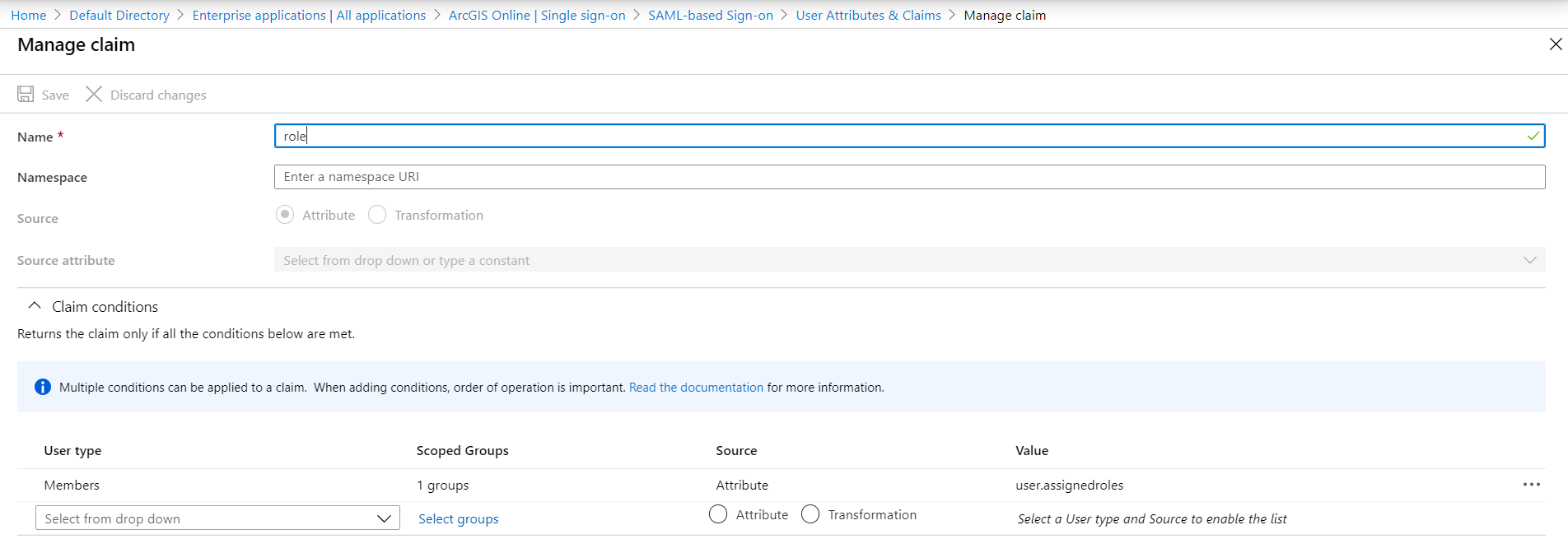1568x539 pixels.
Task: Click the info icon in the conditions banner
Action: click(x=43, y=387)
